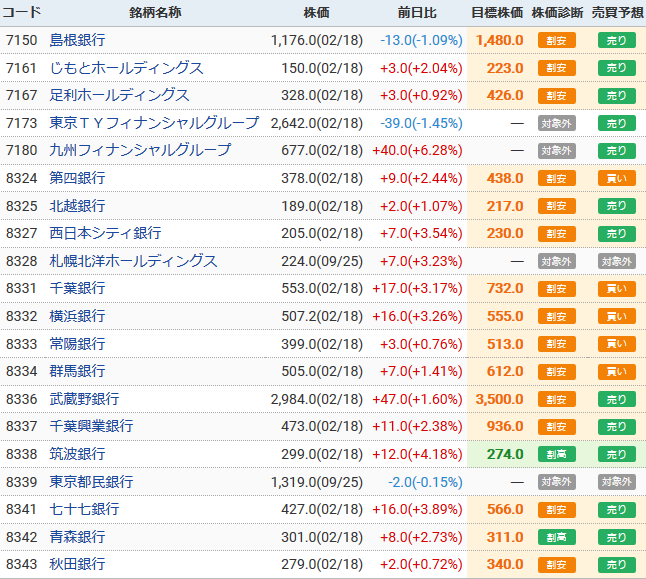This screenshot has width=646, height=579.
Task: Click the 売り badge for 武蔵野銀行
Action: [617, 399]
